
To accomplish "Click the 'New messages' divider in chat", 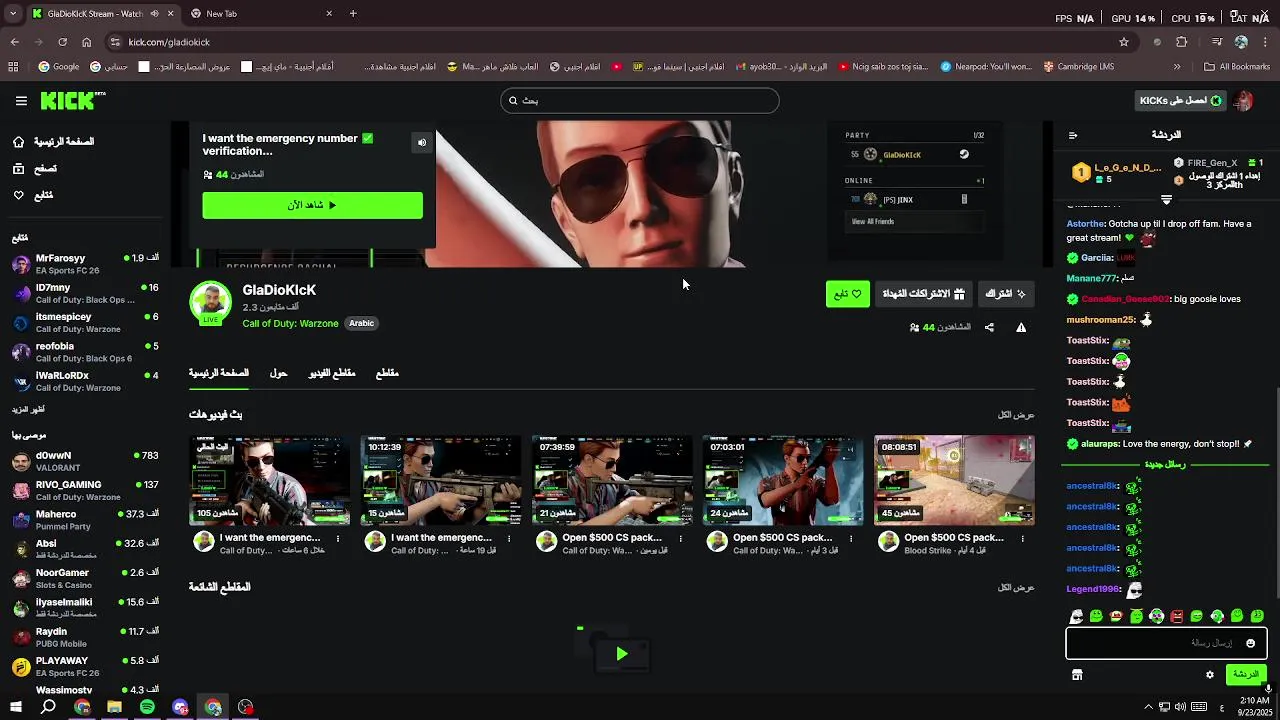I will pyautogui.click(x=1166, y=465).
